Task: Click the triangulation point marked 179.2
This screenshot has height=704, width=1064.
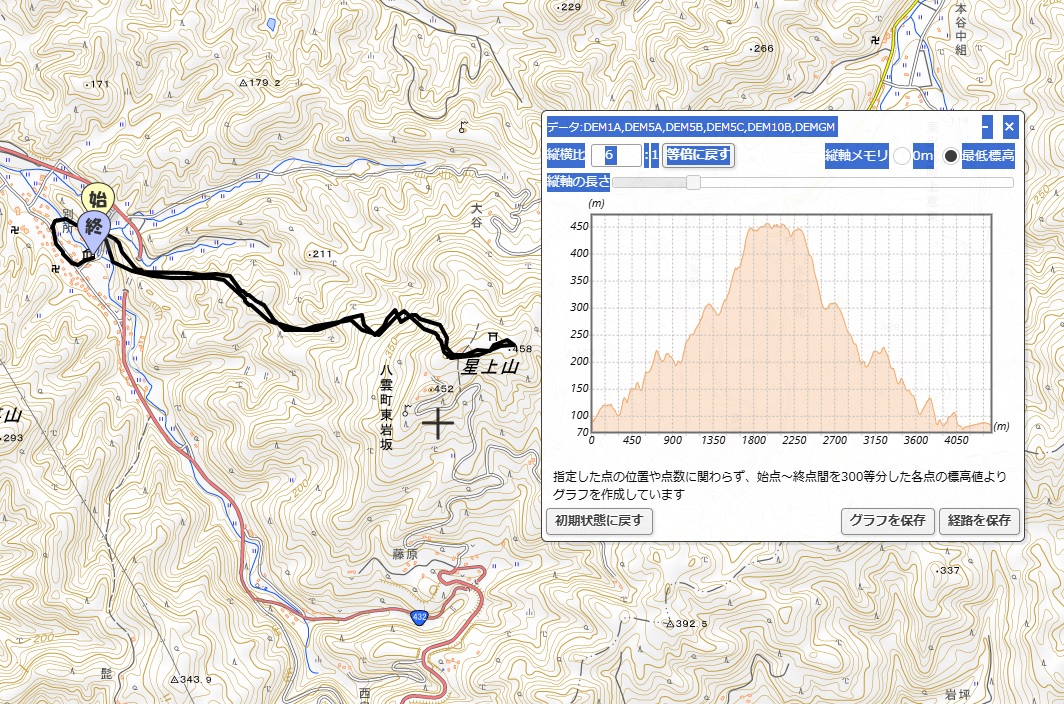Action: click(x=242, y=83)
